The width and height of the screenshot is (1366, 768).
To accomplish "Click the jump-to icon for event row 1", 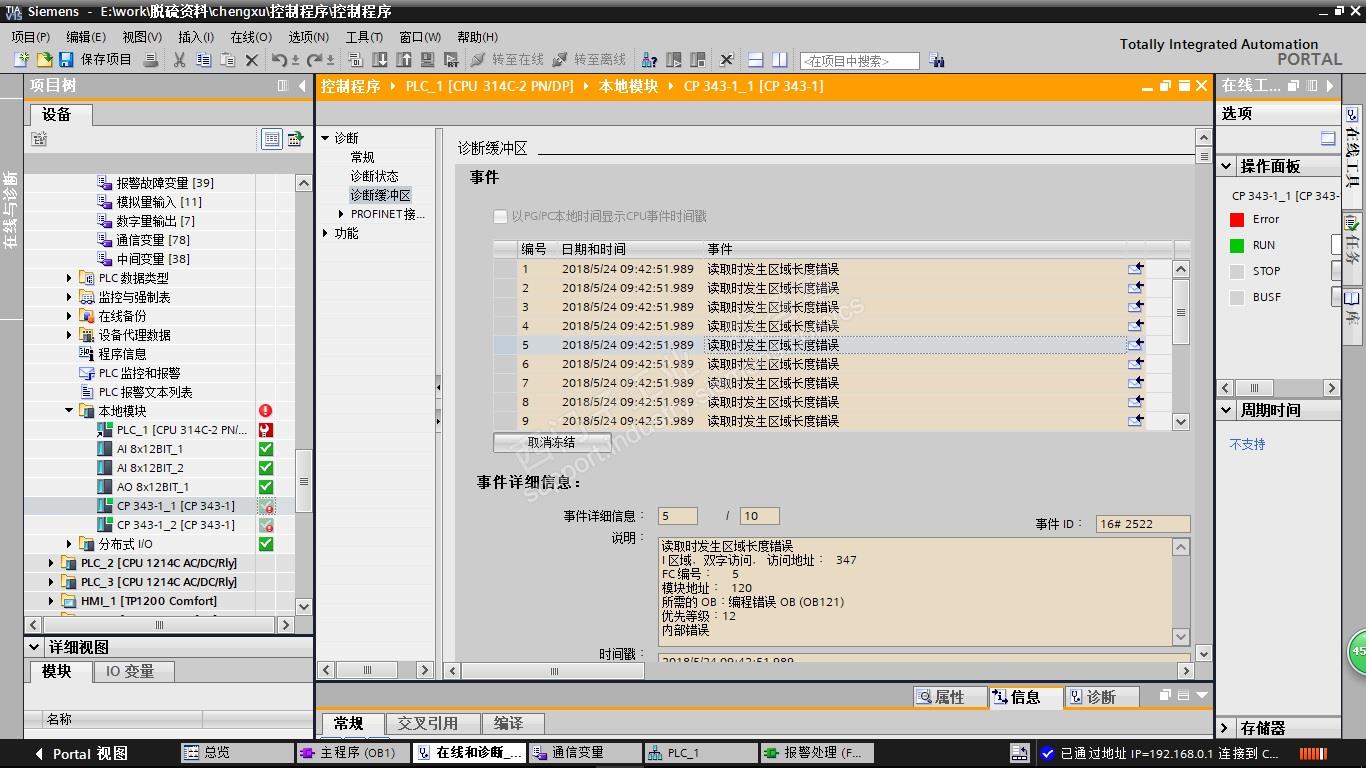I will tap(1136, 269).
